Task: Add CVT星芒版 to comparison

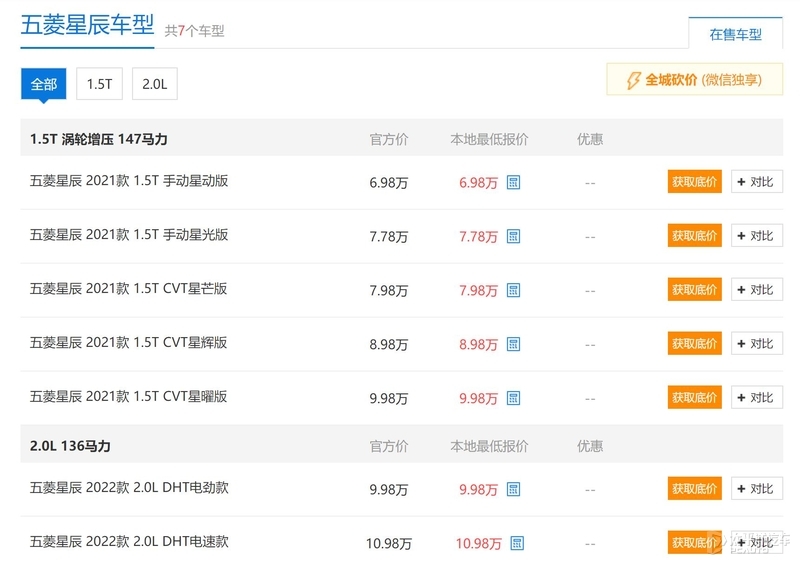Action: 757,290
